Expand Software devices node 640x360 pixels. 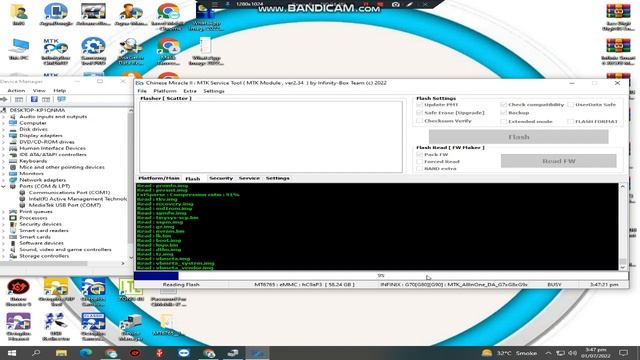coord(4,243)
